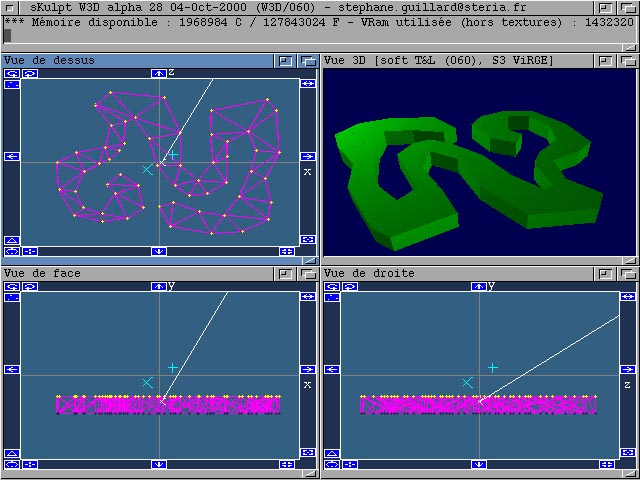This screenshot has height=480, width=640.
Task: Click the close gadget of sKulpt W3D window
Action: (10, 7)
